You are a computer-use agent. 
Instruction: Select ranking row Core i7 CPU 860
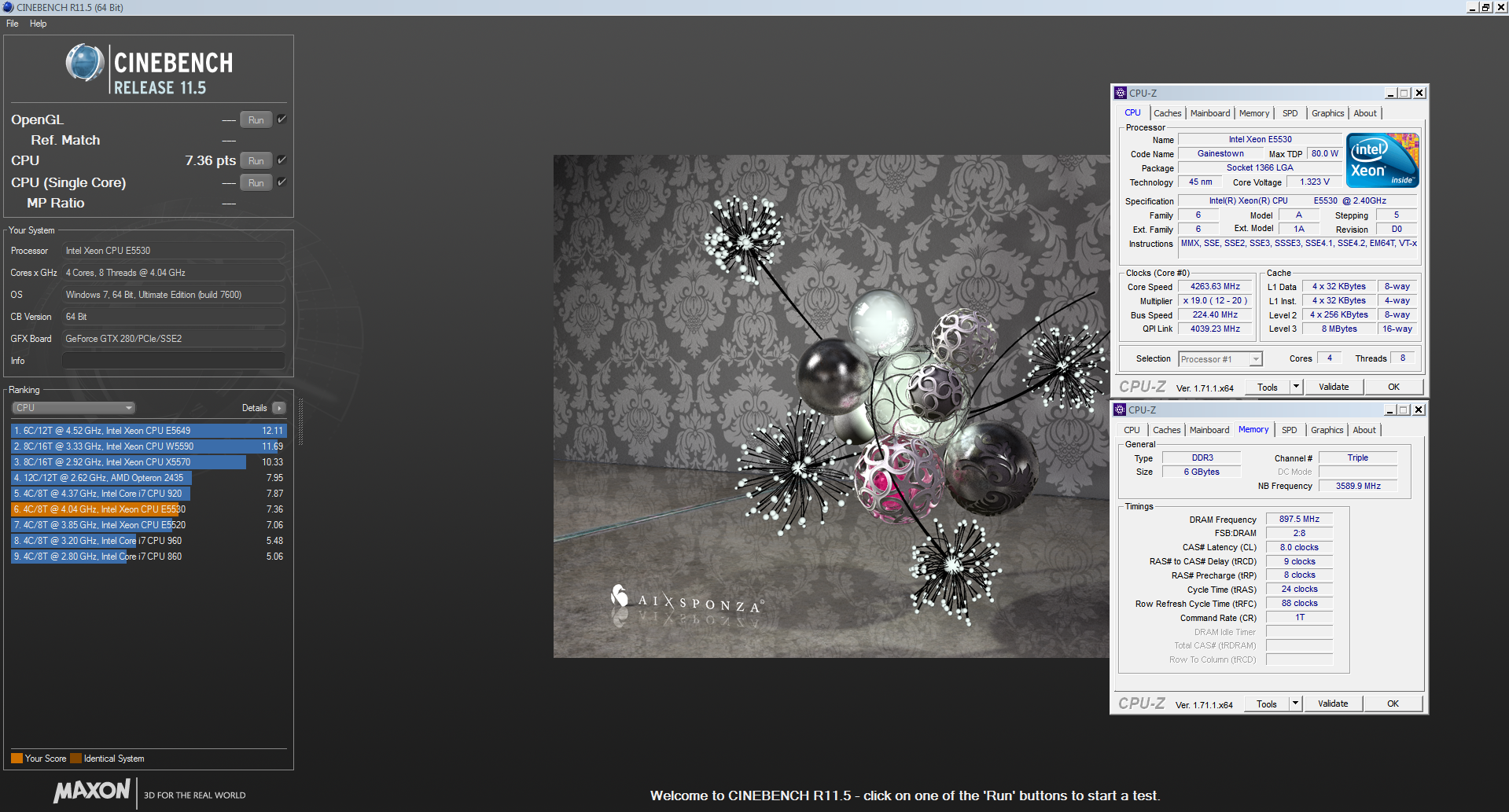click(x=149, y=557)
